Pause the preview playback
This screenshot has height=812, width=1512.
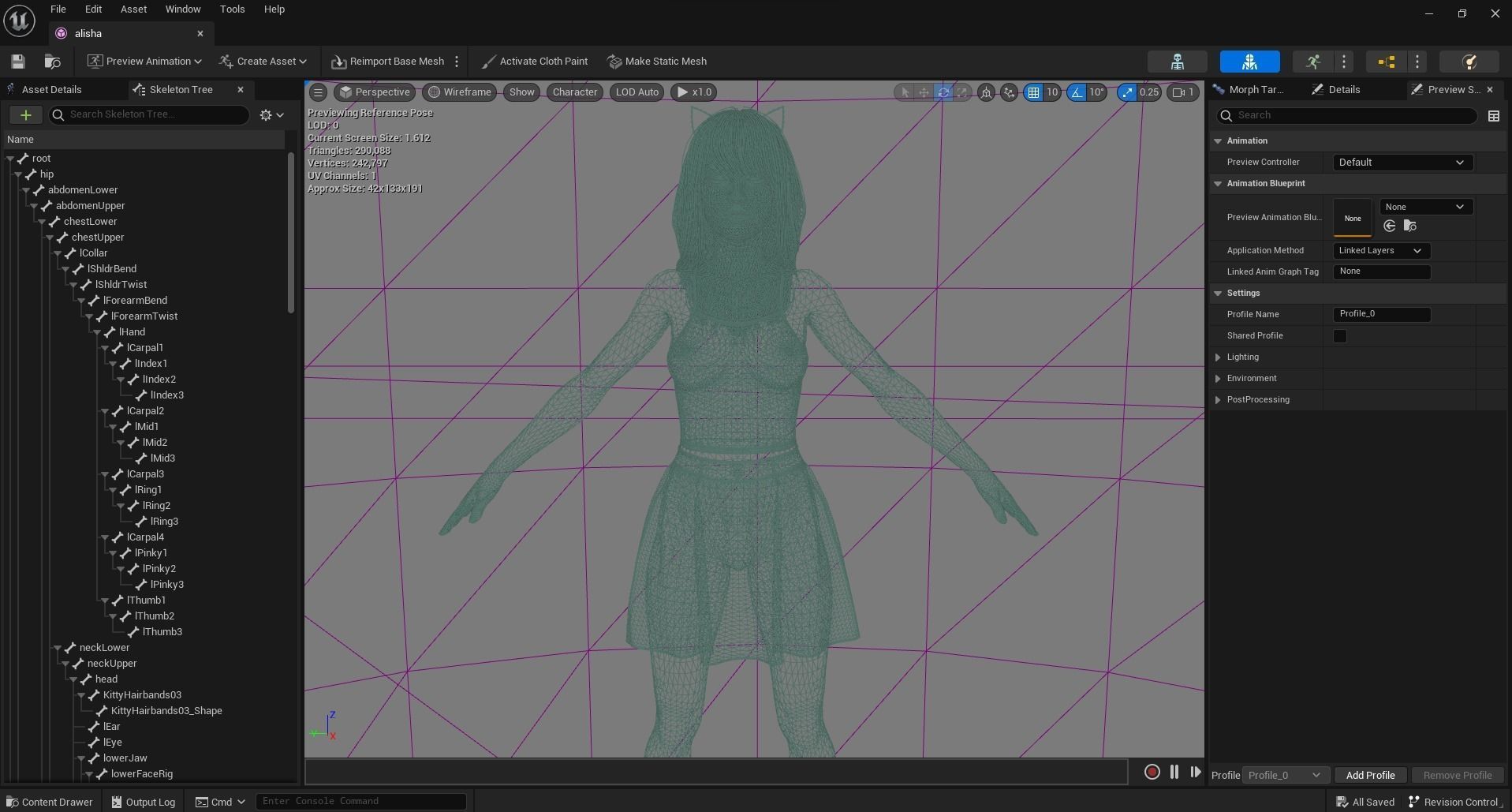tap(1174, 773)
